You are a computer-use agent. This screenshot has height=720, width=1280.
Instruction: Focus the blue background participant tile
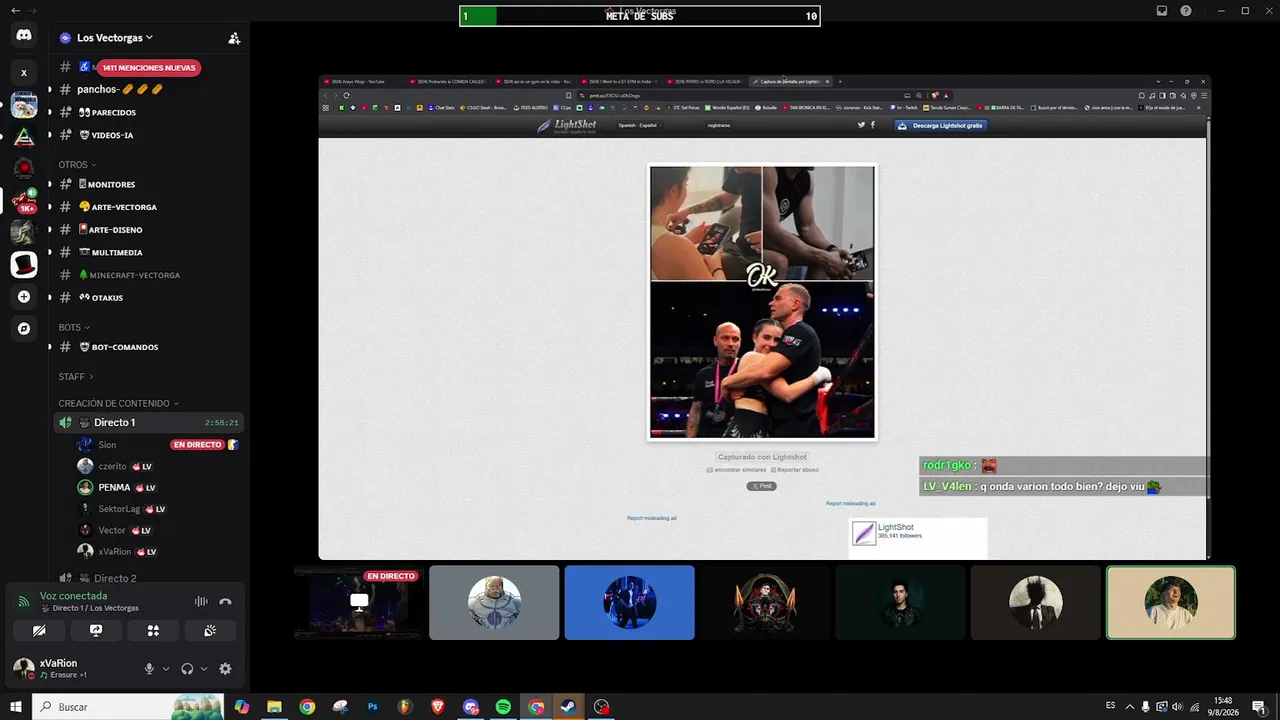click(630, 603)
